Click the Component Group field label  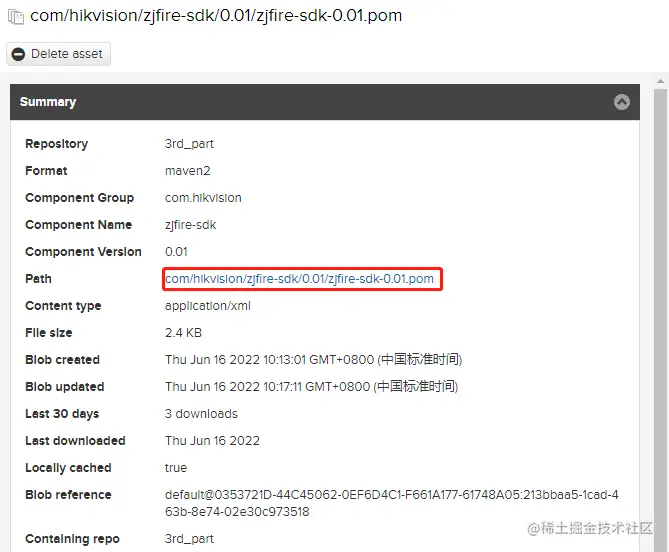79,198
